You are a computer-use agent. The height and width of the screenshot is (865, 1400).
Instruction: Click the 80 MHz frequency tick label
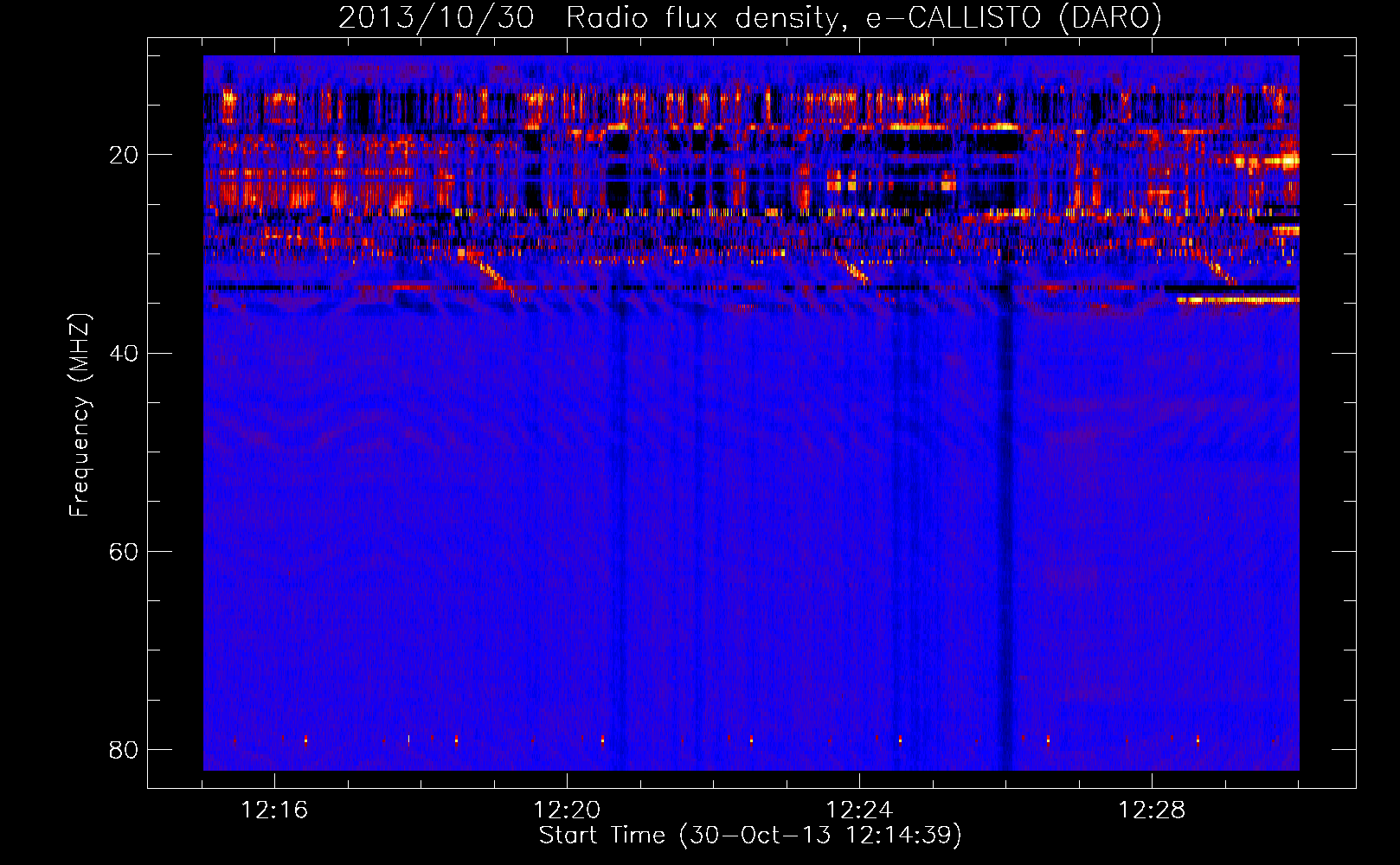[124, 750]
